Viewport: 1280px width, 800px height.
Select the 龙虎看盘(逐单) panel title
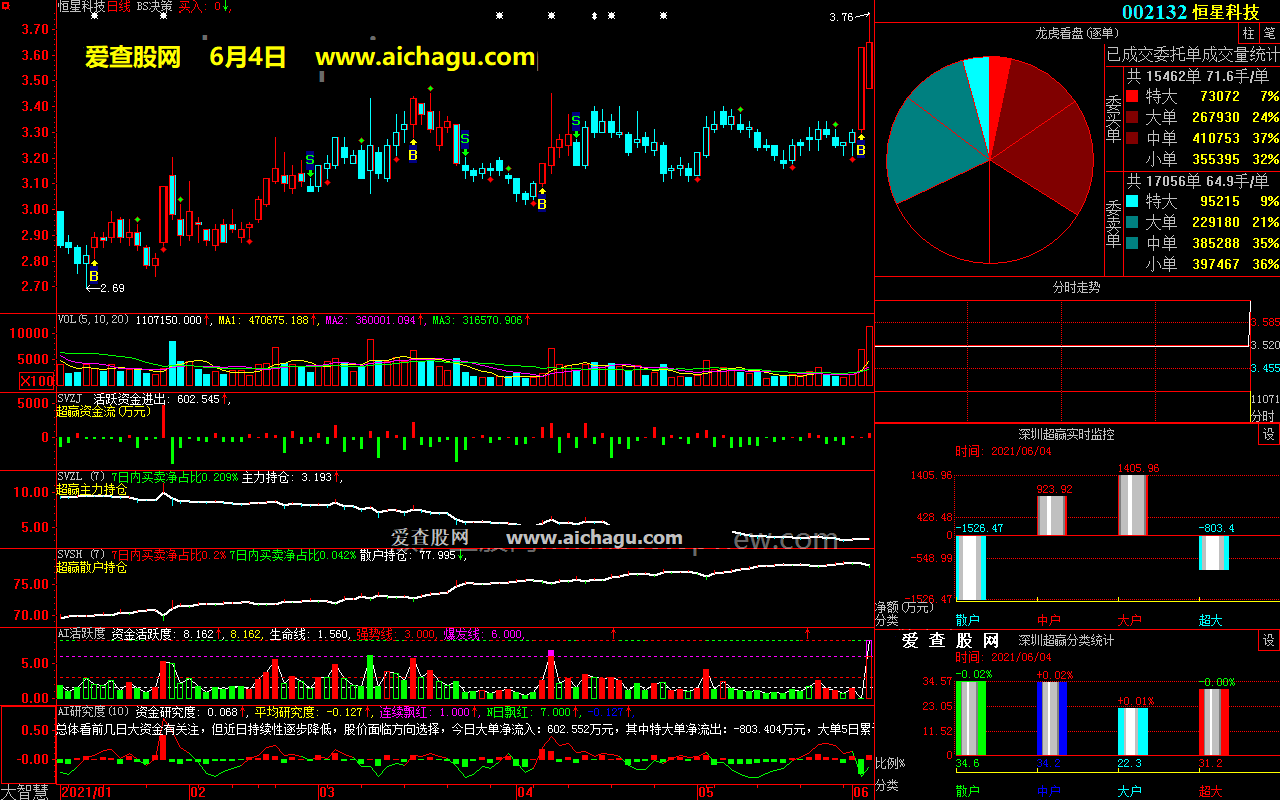(x=1076, y=33)
